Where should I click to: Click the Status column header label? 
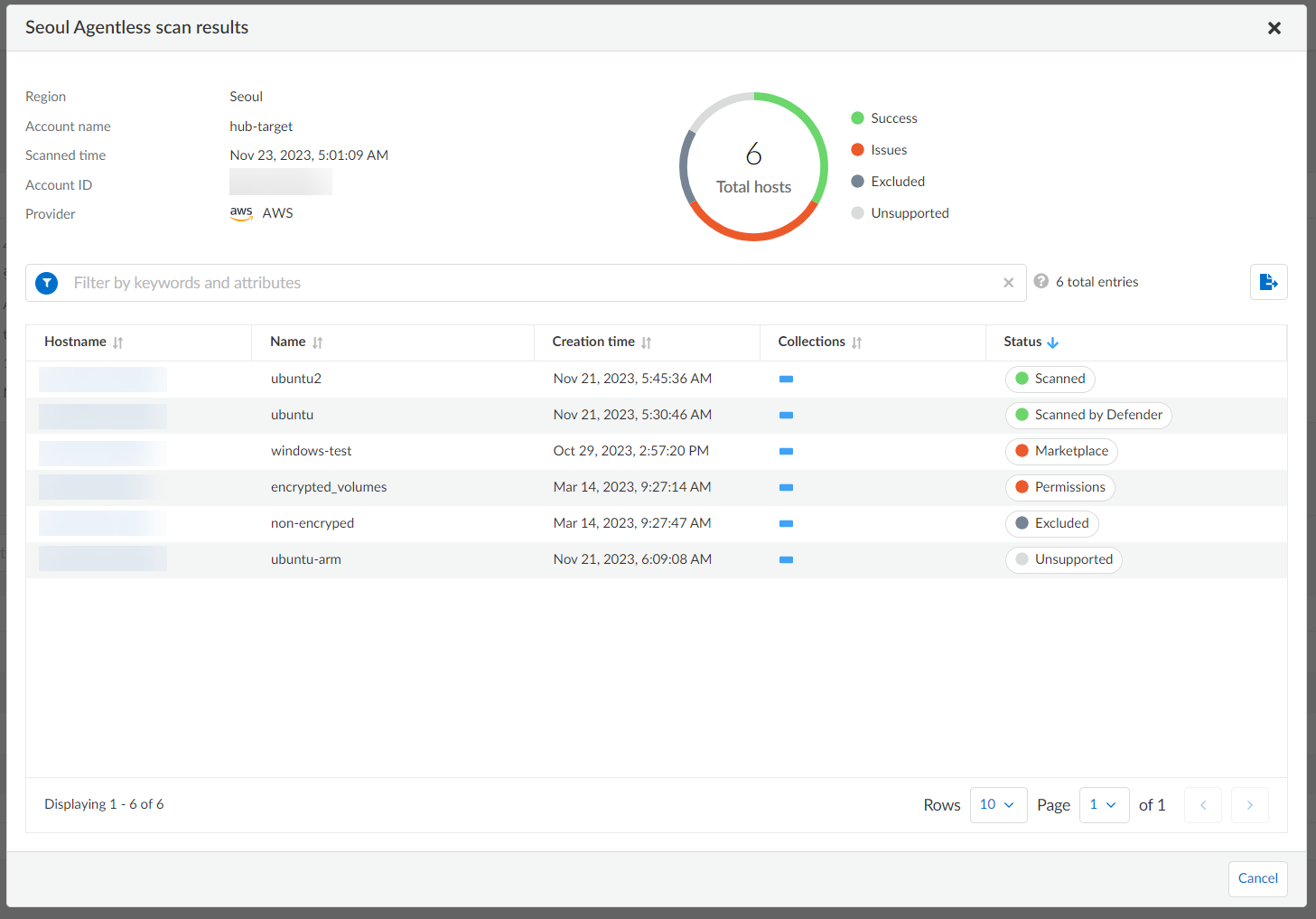(1022, 342)
